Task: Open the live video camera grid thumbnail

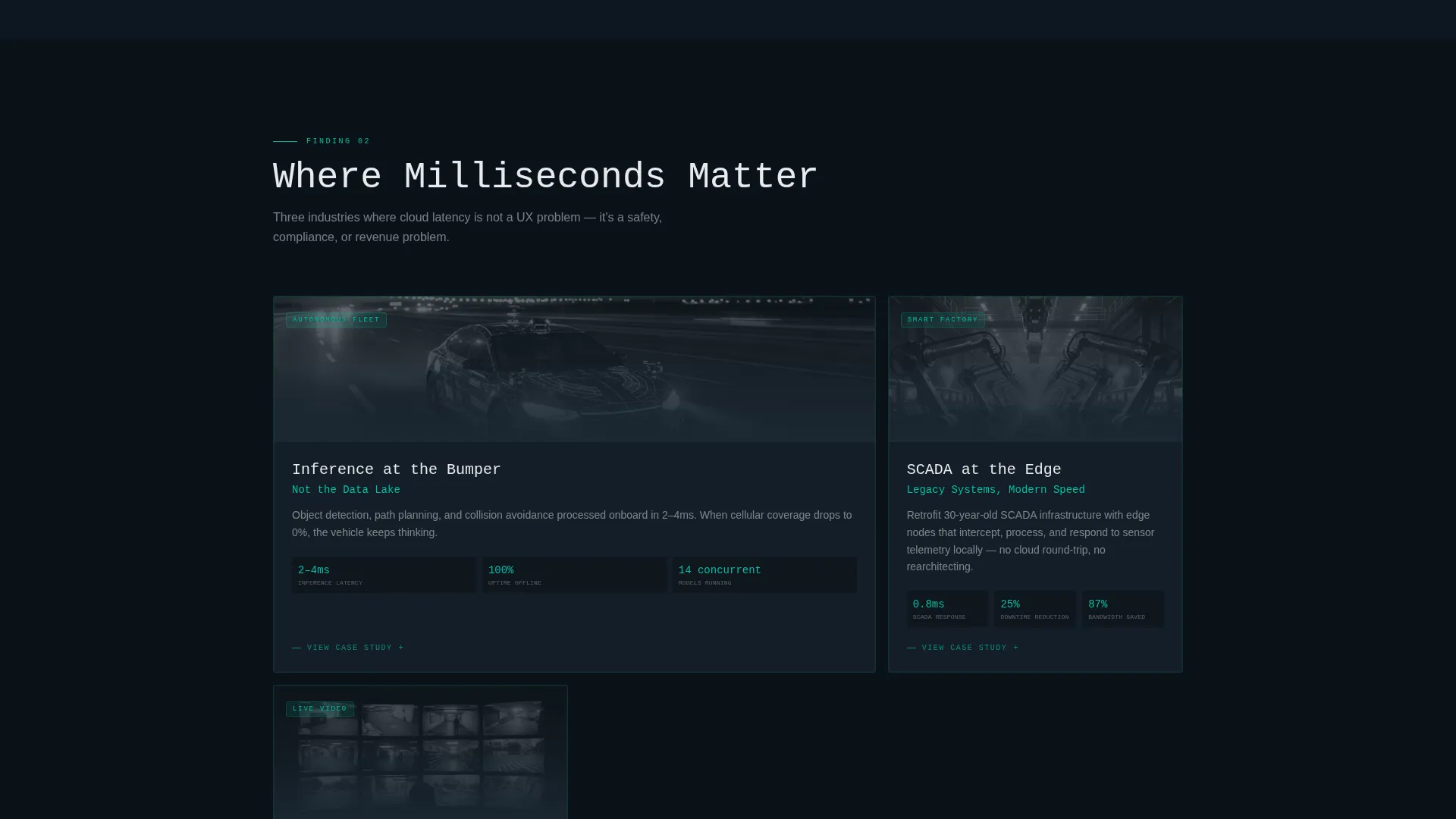Action: click(420, 752)
